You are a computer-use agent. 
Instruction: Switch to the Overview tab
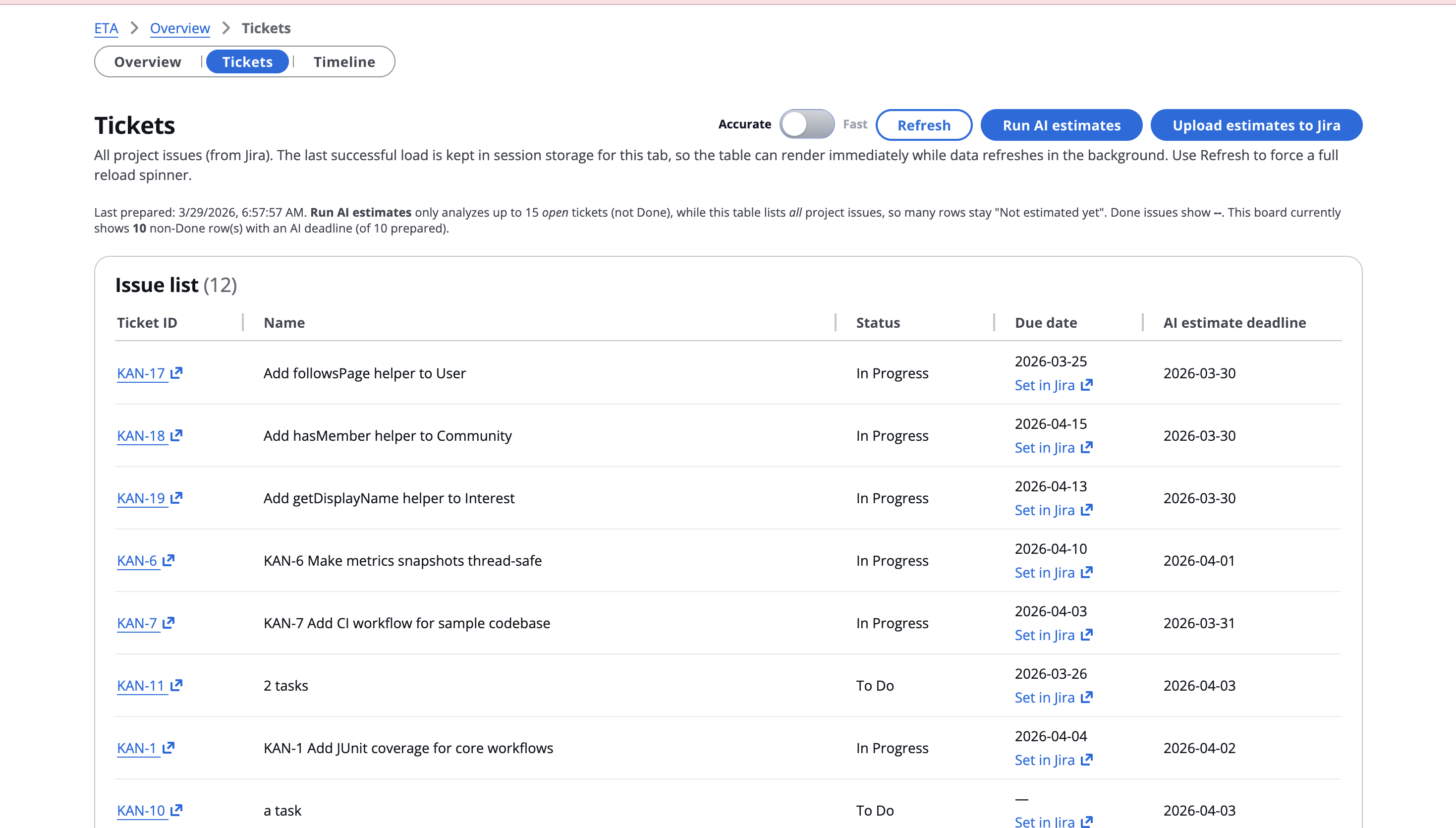click(x=148, y=61)
